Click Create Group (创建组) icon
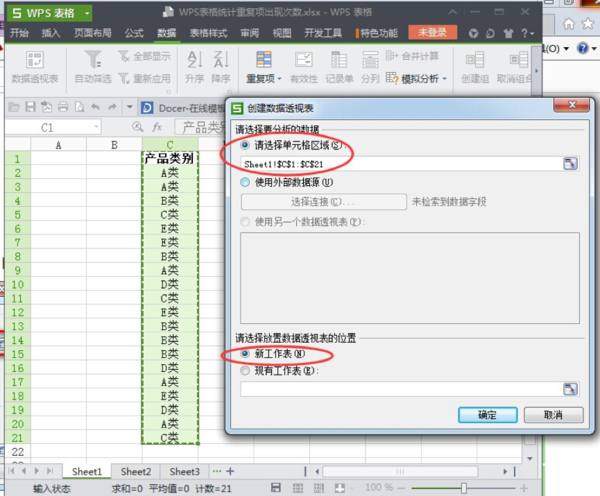 pos(475,60)
